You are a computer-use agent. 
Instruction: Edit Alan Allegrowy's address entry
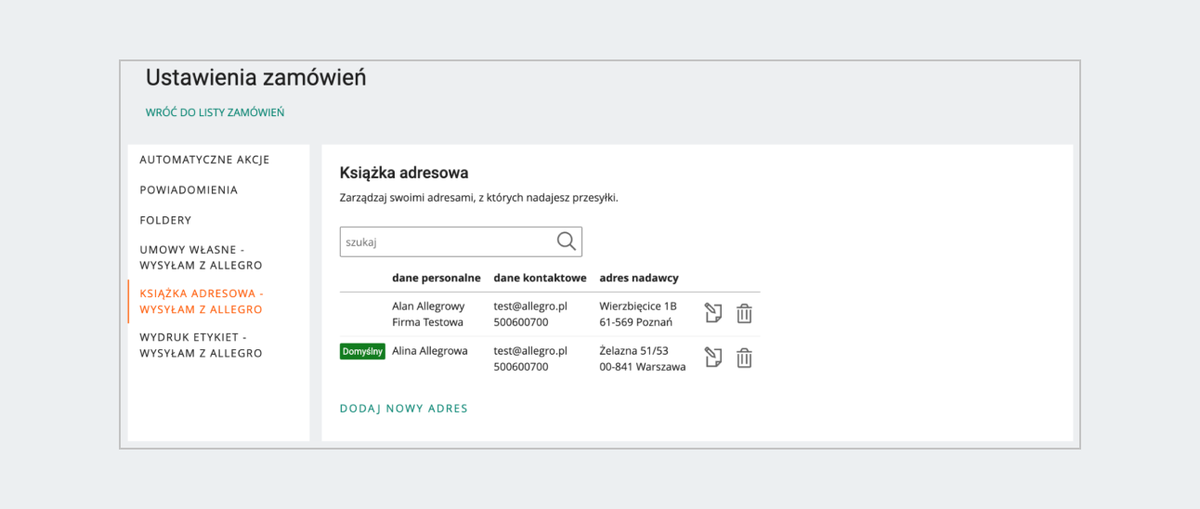(713, 313)
